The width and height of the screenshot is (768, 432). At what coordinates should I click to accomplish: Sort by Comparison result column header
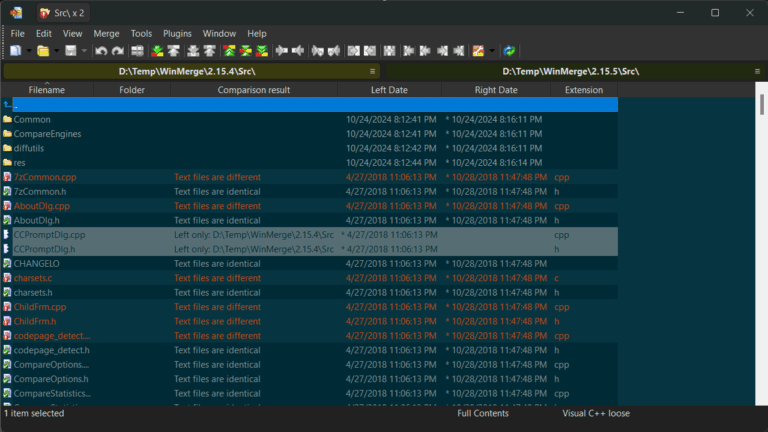(x=254, y=90)
